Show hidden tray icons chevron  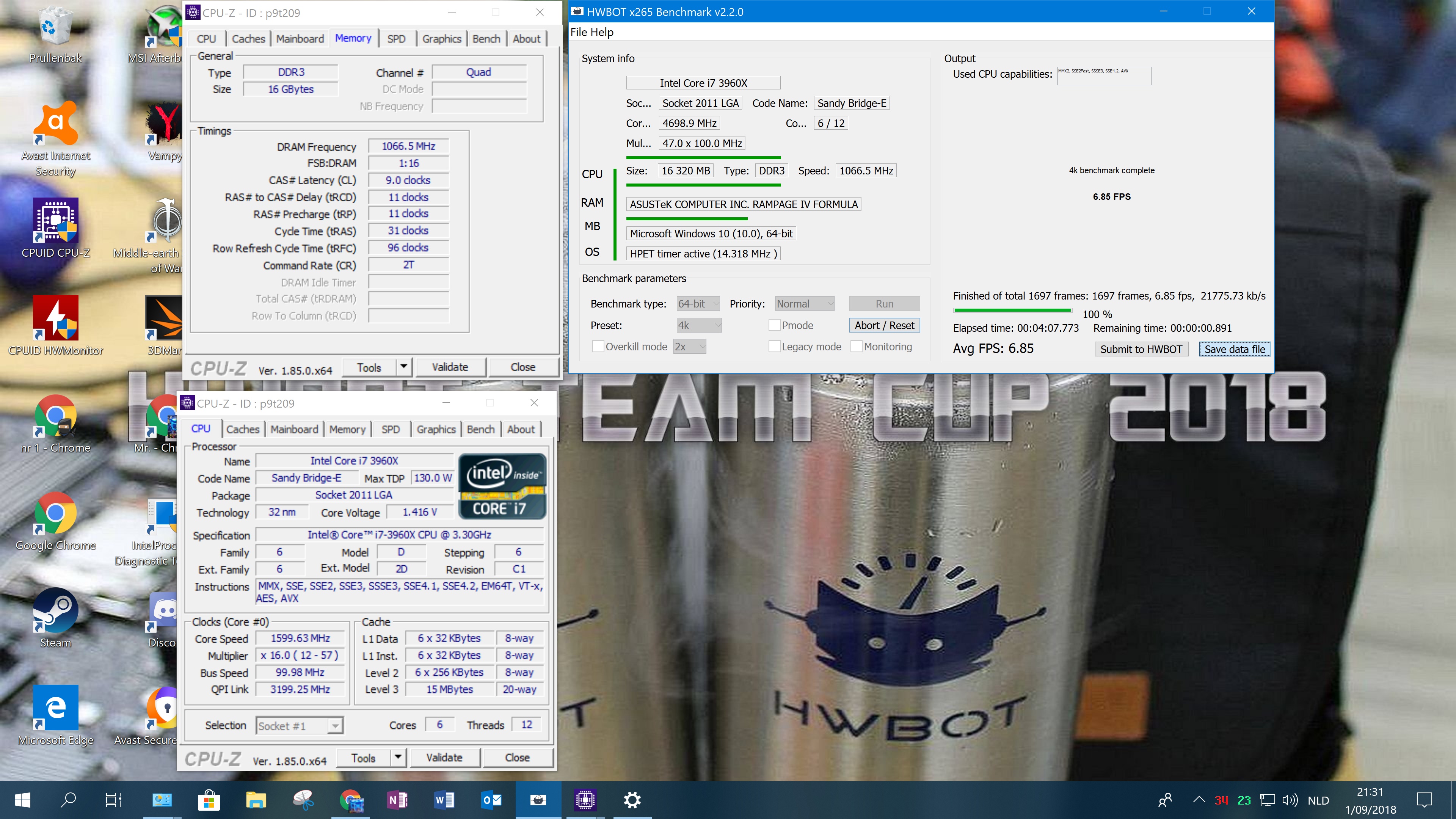pyautogui.click(x=1199, y=800)
